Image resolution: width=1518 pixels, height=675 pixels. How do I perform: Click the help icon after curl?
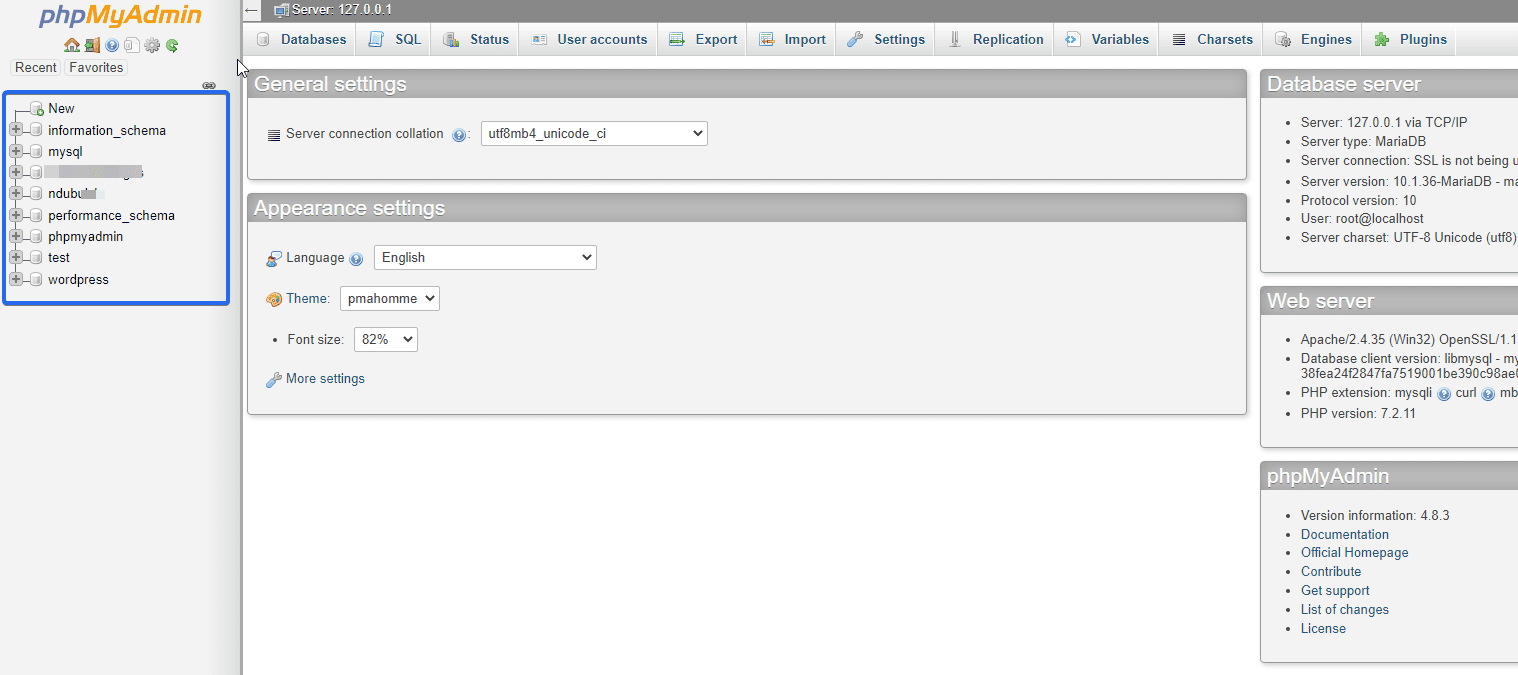click(x=1488, y=394)
